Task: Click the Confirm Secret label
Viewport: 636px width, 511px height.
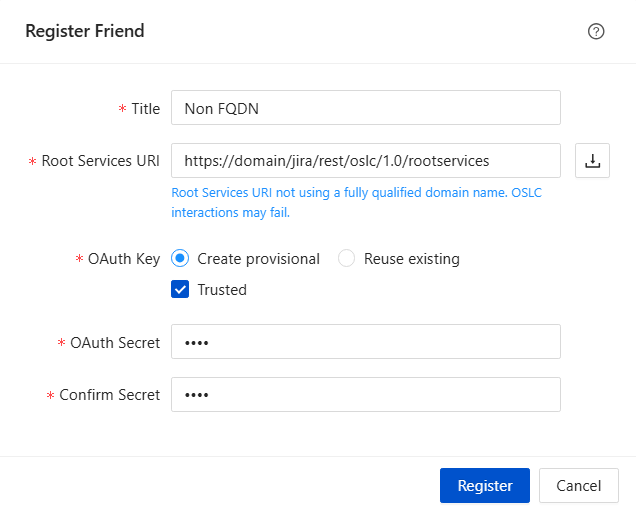Action: [x=109, y=394]
